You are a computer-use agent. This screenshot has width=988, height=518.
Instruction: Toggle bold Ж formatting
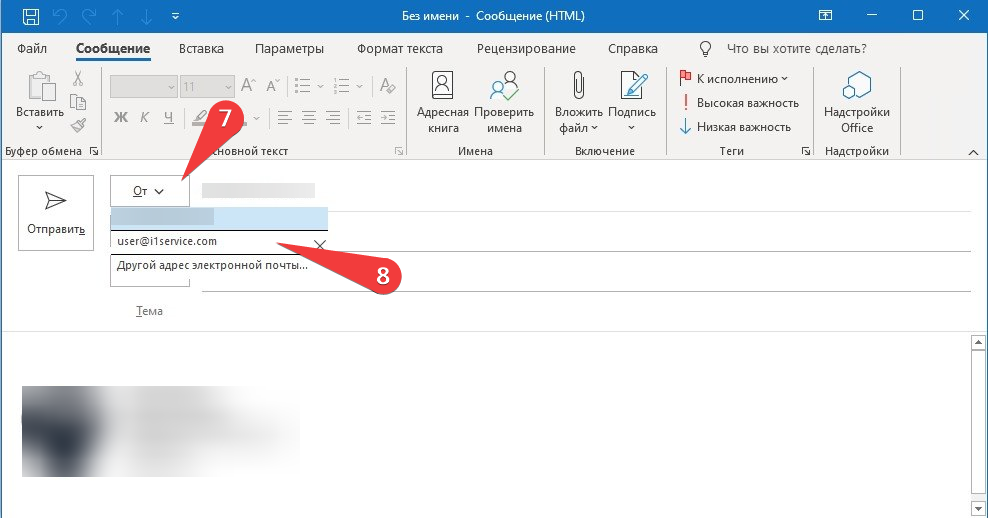[121, 117]
